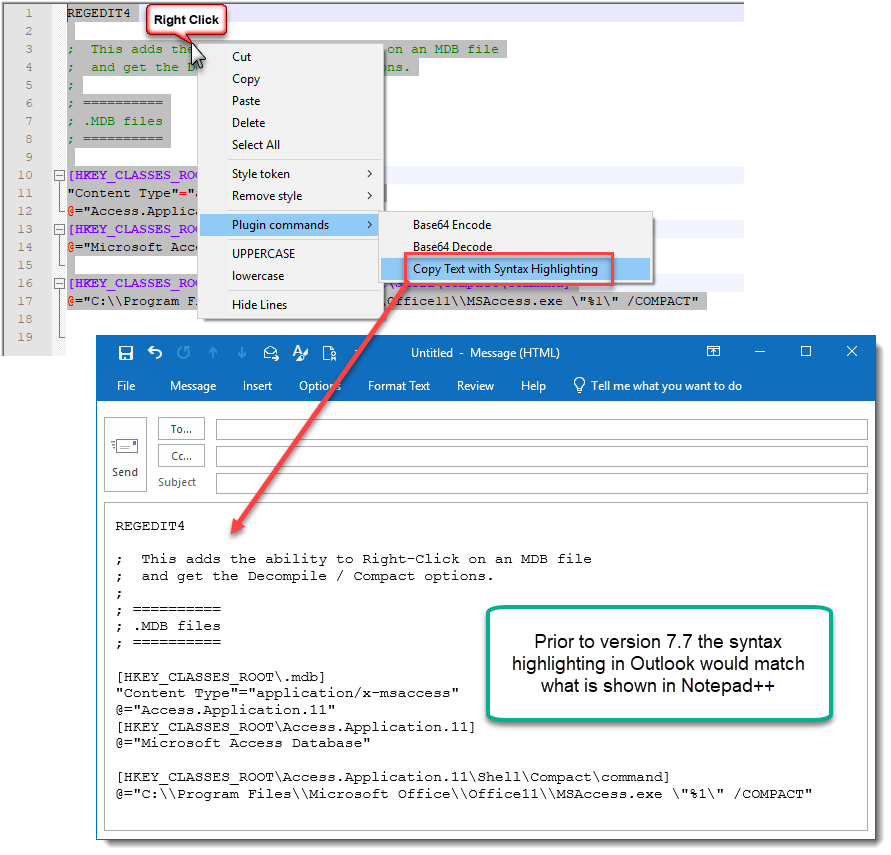Click the Previous Item up arrow in Outlook

[213, 353]
